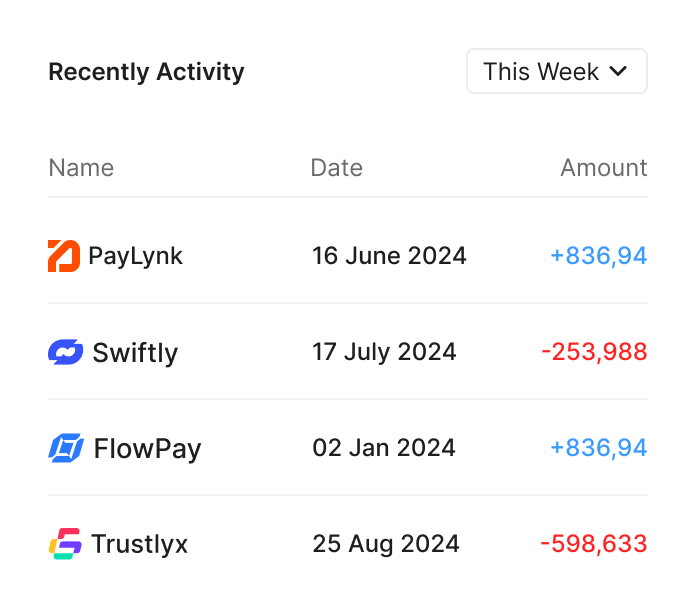Viewport: 696px width, 608px height.
Task: Click the date 16 June 2024
Action: [x=389, y=256]
